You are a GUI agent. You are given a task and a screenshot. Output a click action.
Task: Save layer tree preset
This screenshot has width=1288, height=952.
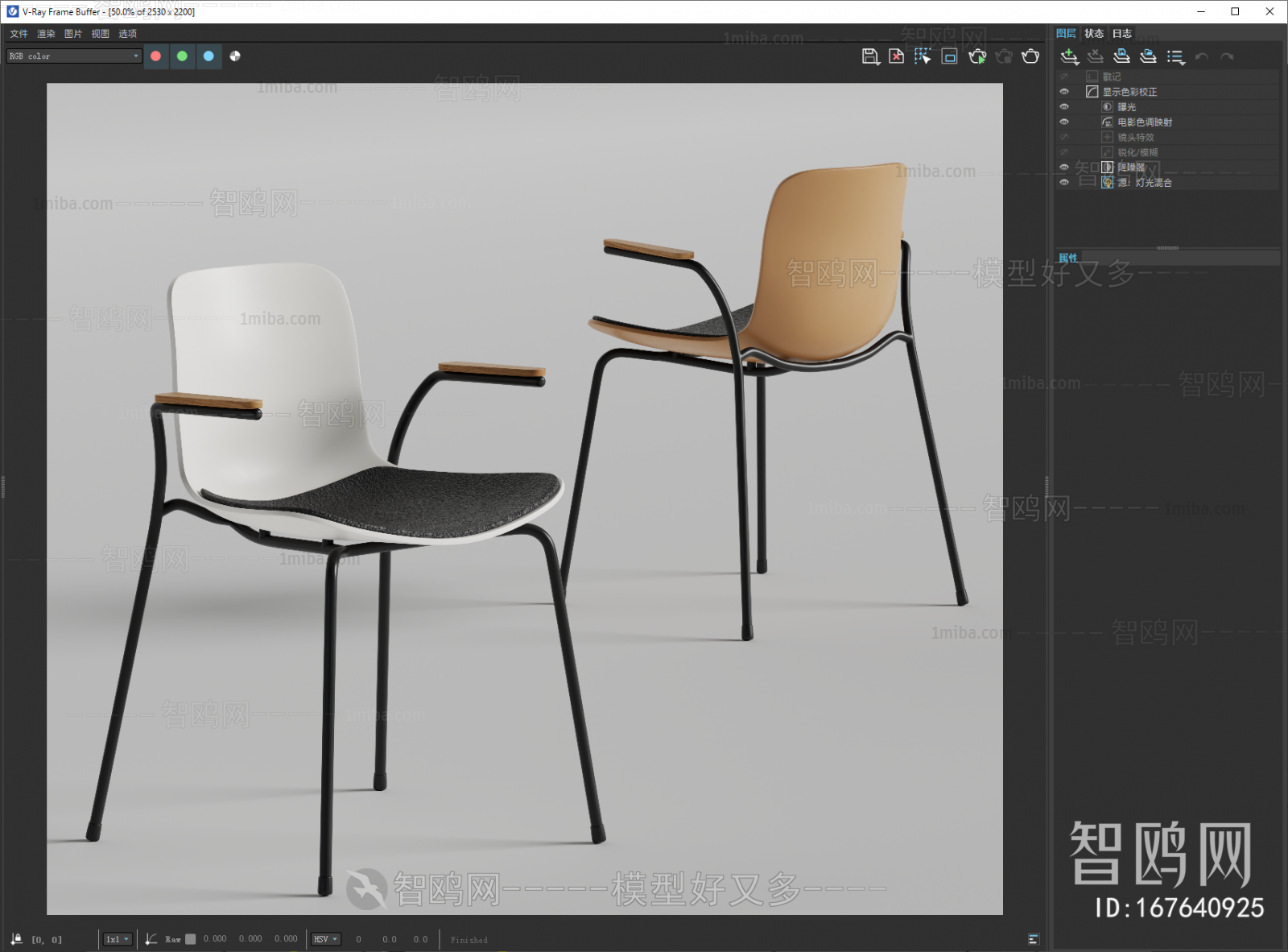tap(1121, 56)
